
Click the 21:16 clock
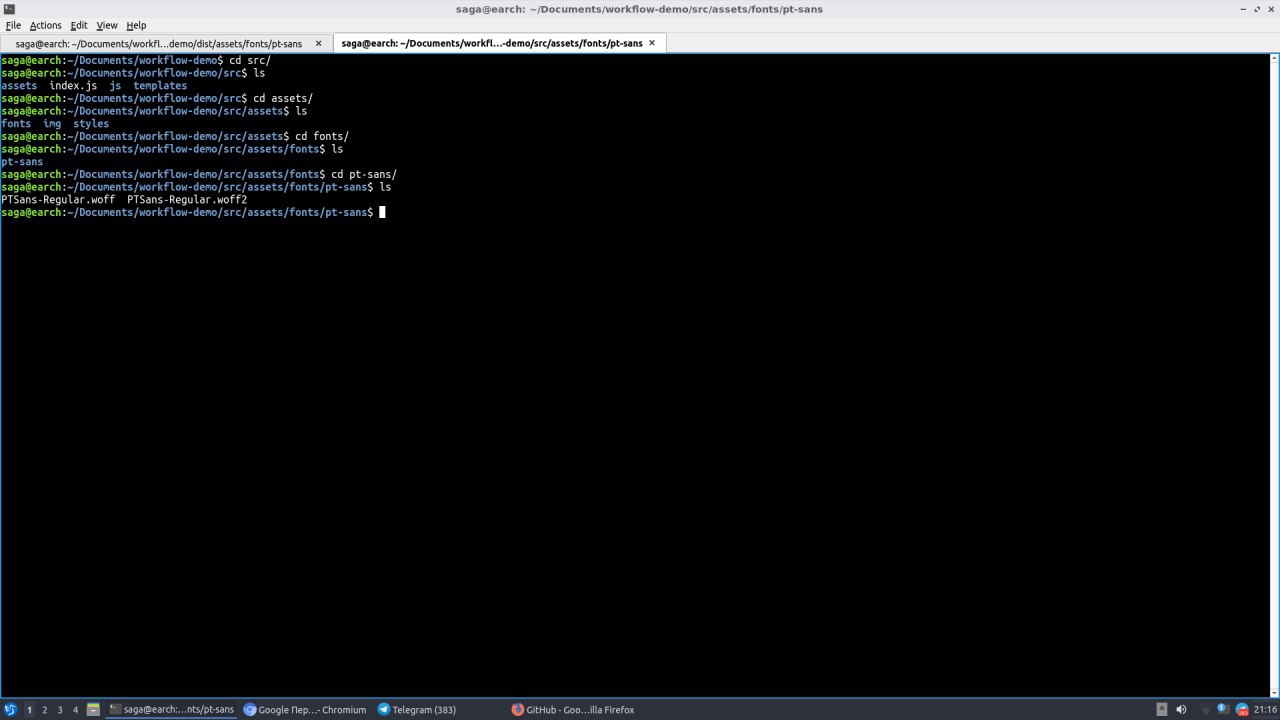1265,710
